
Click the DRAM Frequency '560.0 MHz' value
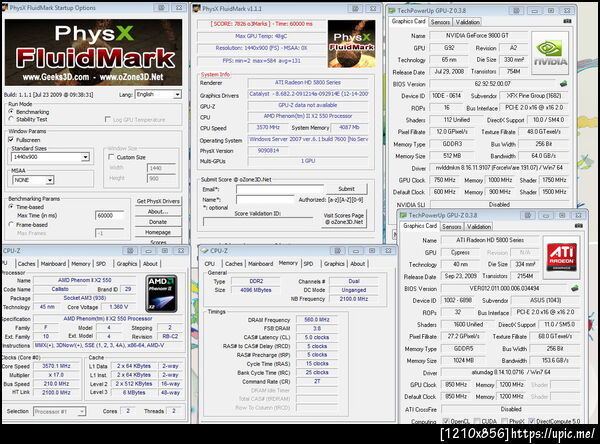pyautogui.click(x=317, y=319)
